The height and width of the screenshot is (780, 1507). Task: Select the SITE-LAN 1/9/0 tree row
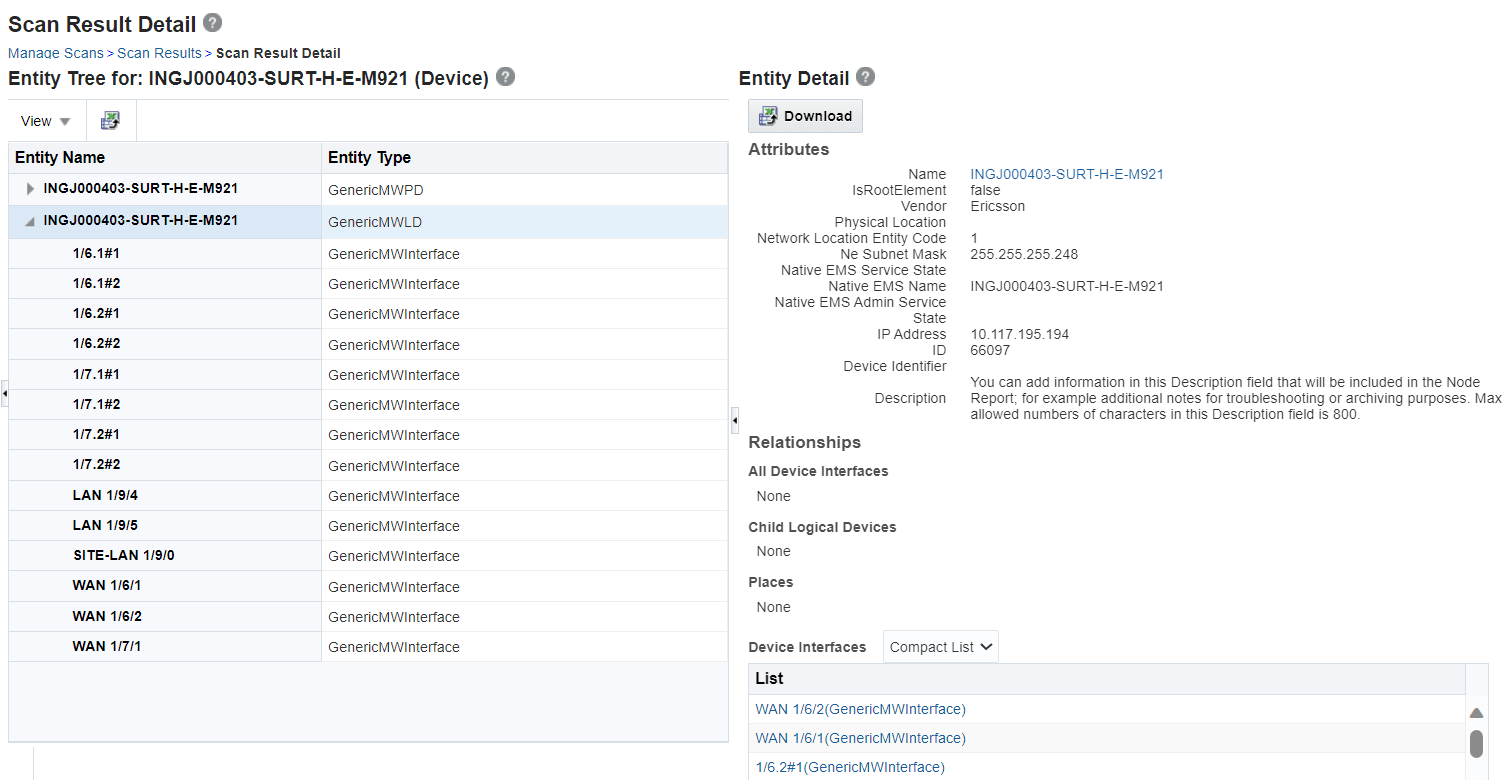[x=368, y=556]
